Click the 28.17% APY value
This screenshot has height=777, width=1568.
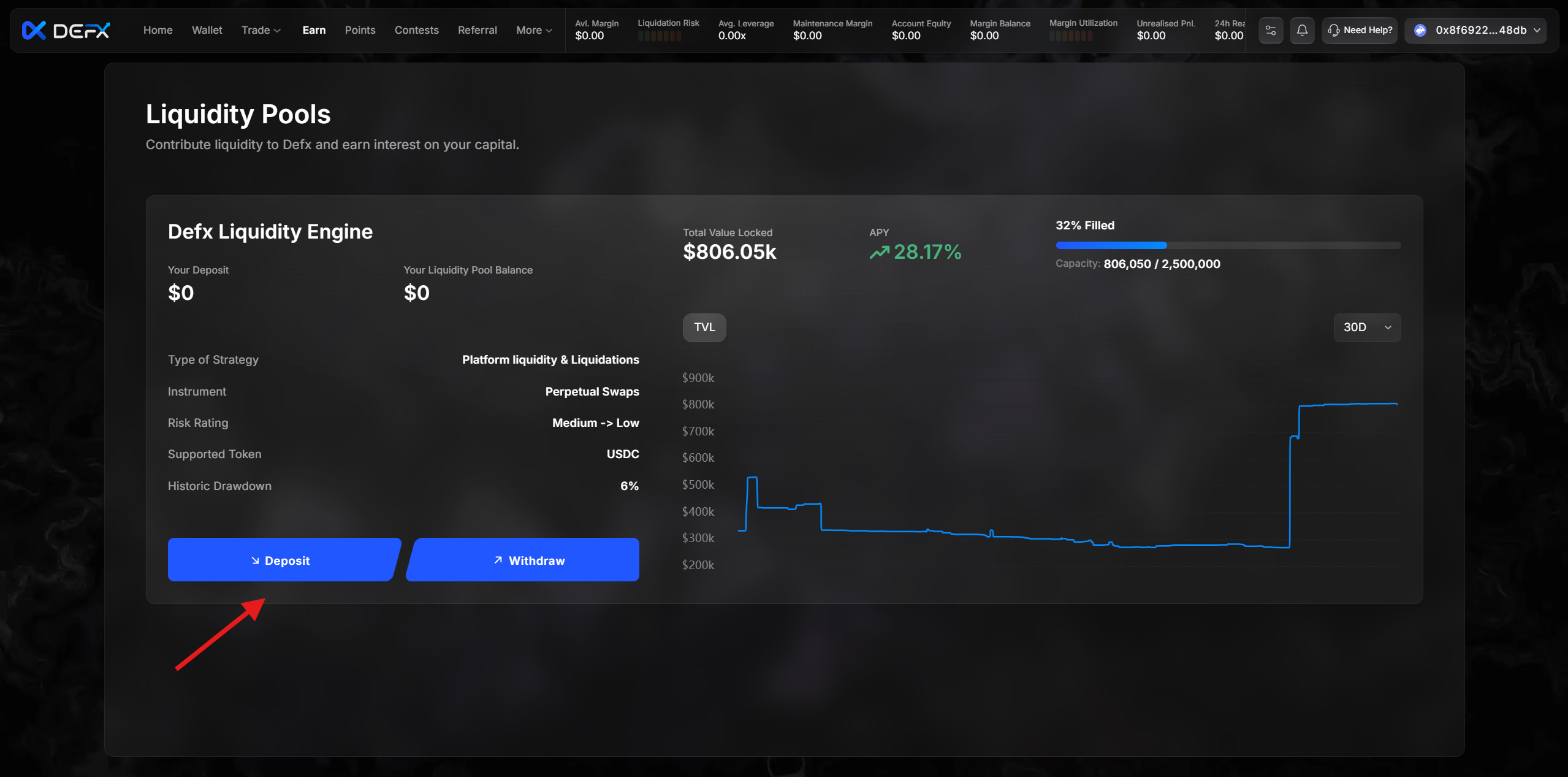[927, 252]
